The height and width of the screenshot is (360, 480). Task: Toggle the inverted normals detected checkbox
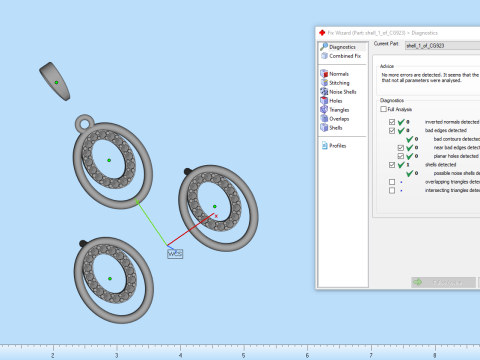click(x=392, y=122)
